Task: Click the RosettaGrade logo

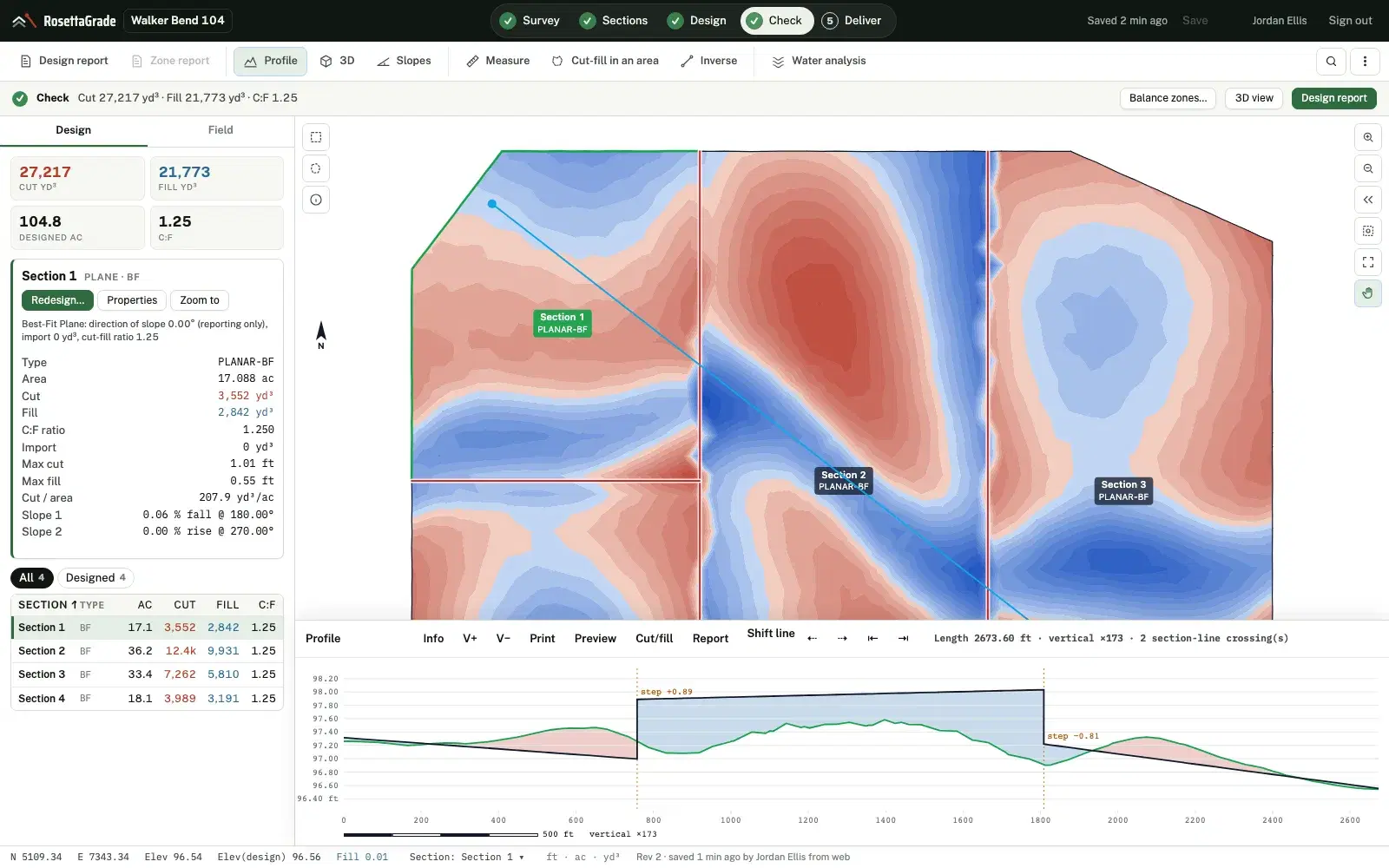Action: 63,21
